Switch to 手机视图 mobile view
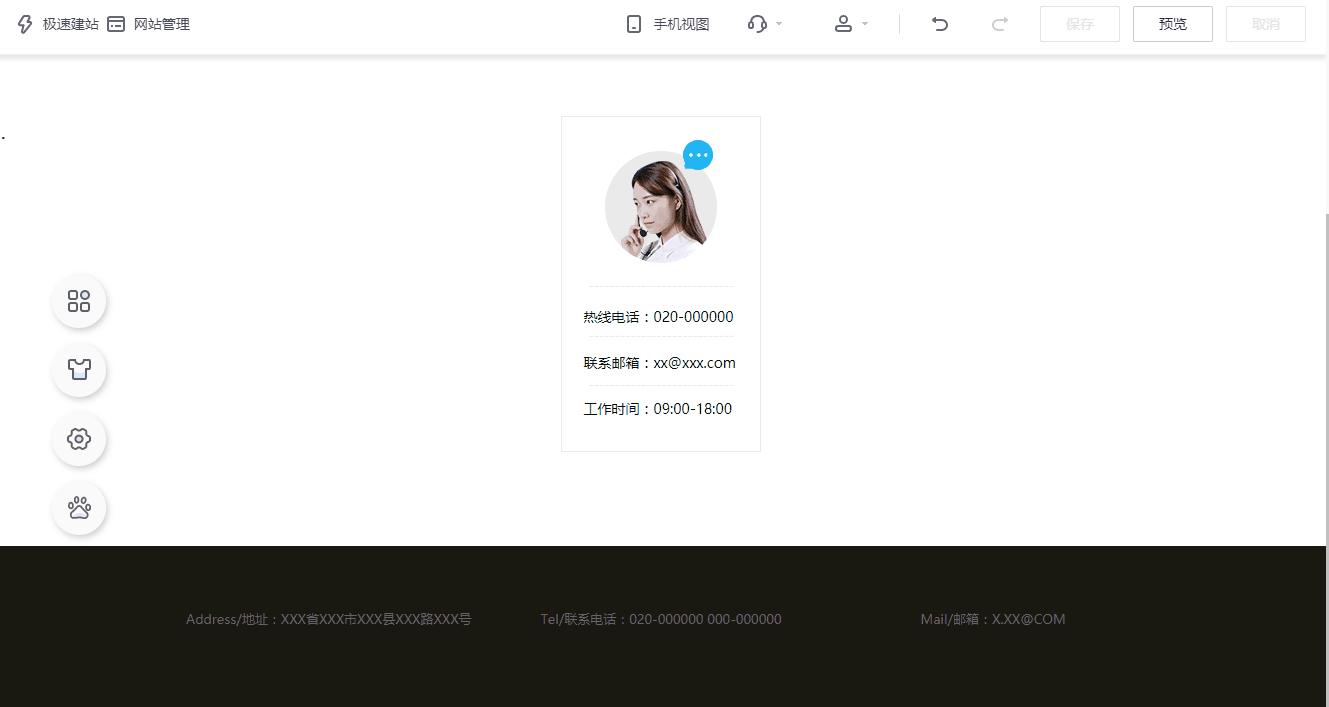 (681, 24)
